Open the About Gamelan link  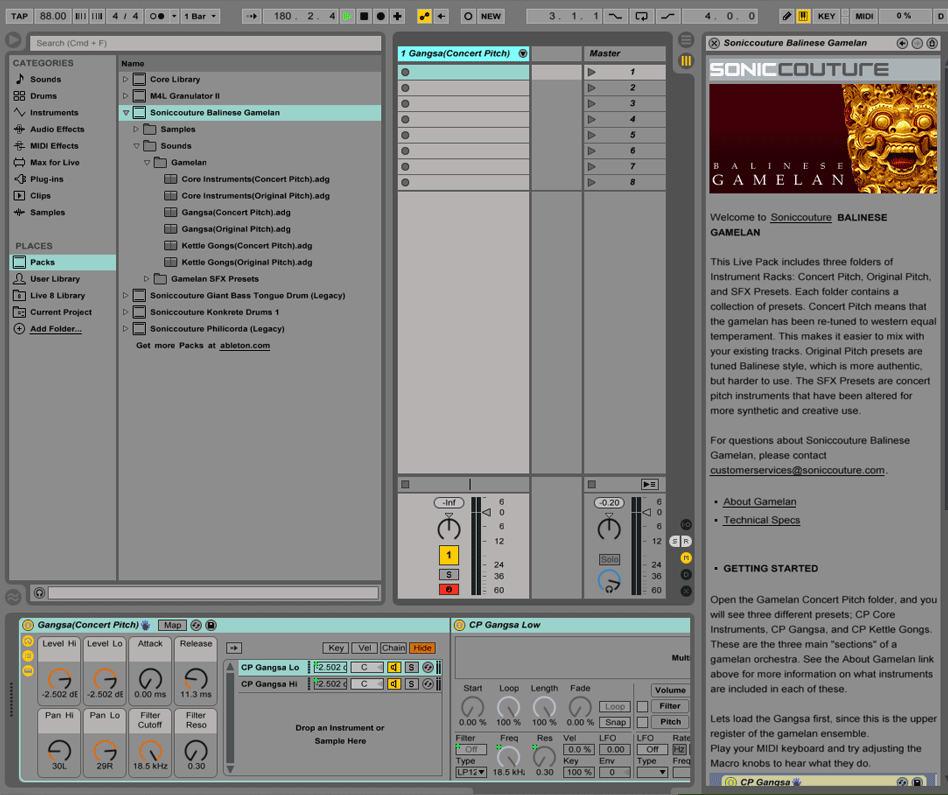point(759,501)
